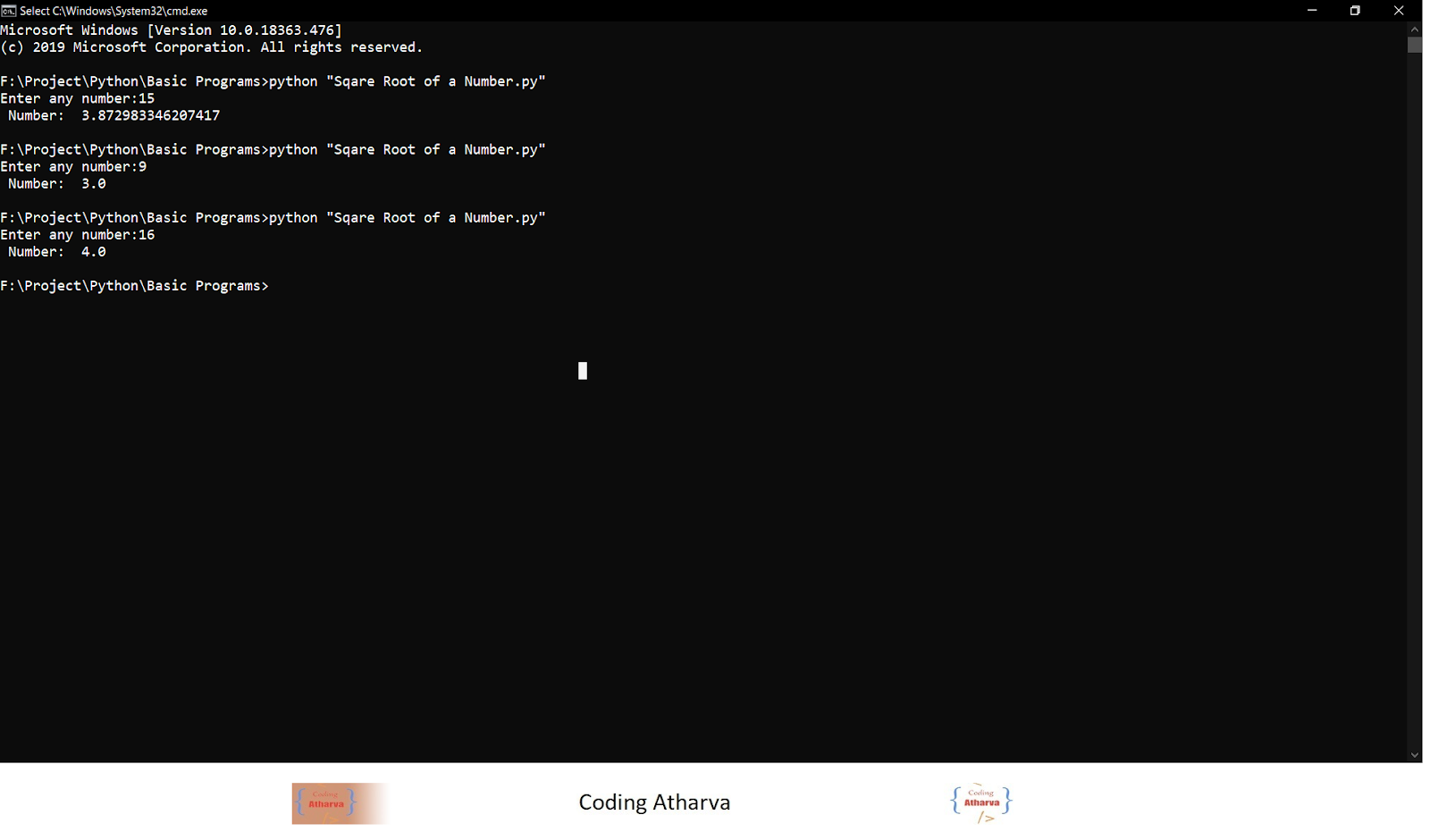Image resolution: width=1430 pixels, height=840 pixels.
Task: Click the line Enter any number:15
Action: 77,98
